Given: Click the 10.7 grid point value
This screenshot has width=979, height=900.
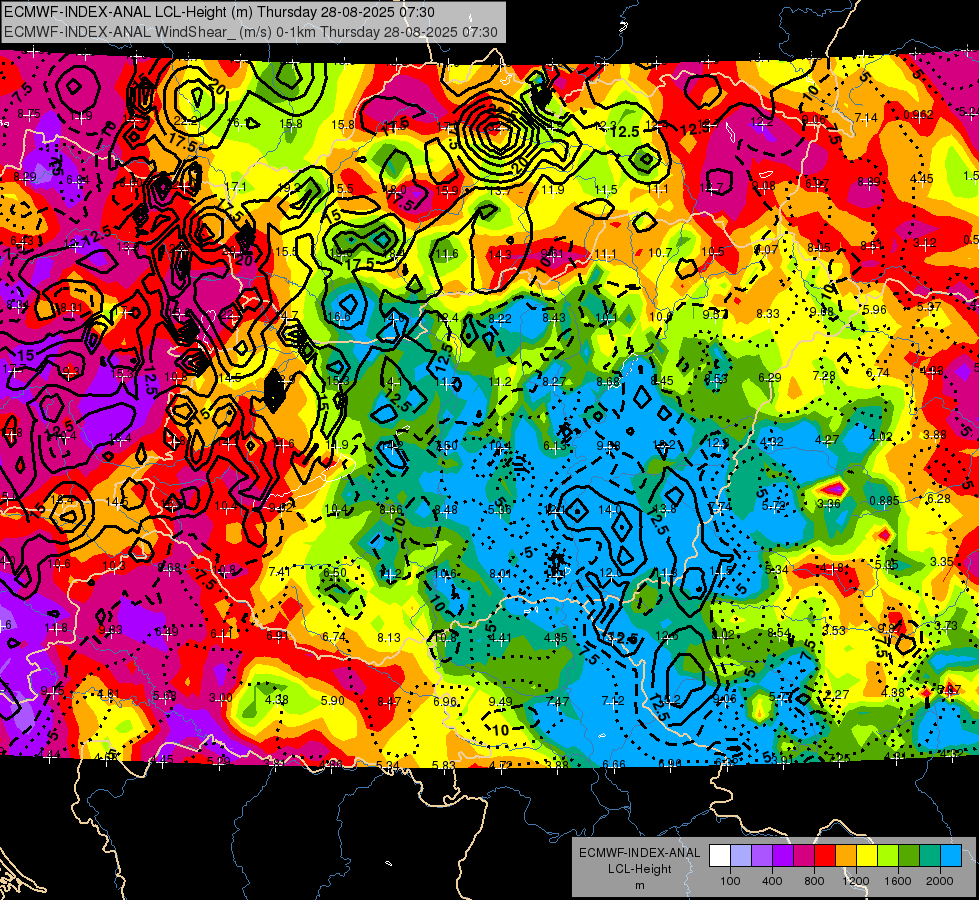Looking at the screenshot, I should click(x=660, y=252).
